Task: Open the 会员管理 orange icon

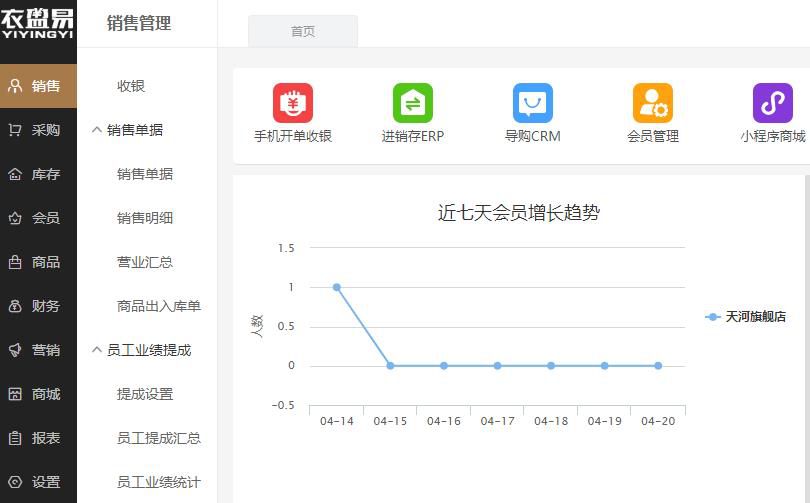Action: [x=652, y=104]
